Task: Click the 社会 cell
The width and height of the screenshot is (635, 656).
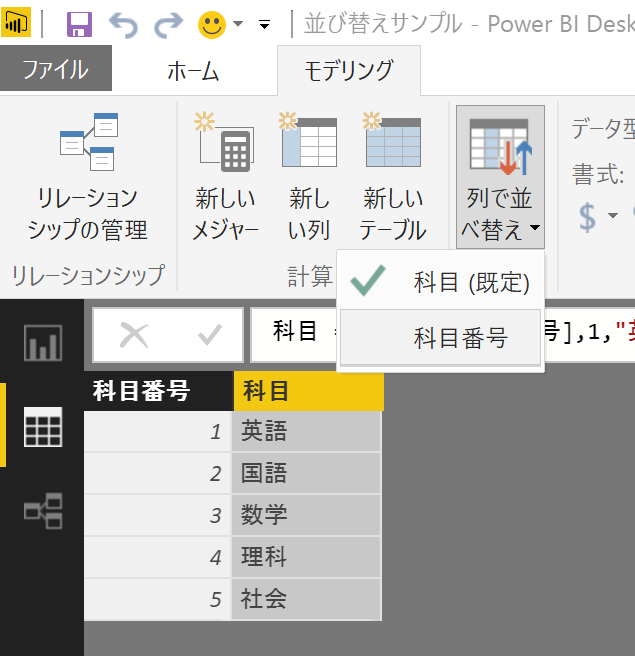Action: [x=306, y=599]
